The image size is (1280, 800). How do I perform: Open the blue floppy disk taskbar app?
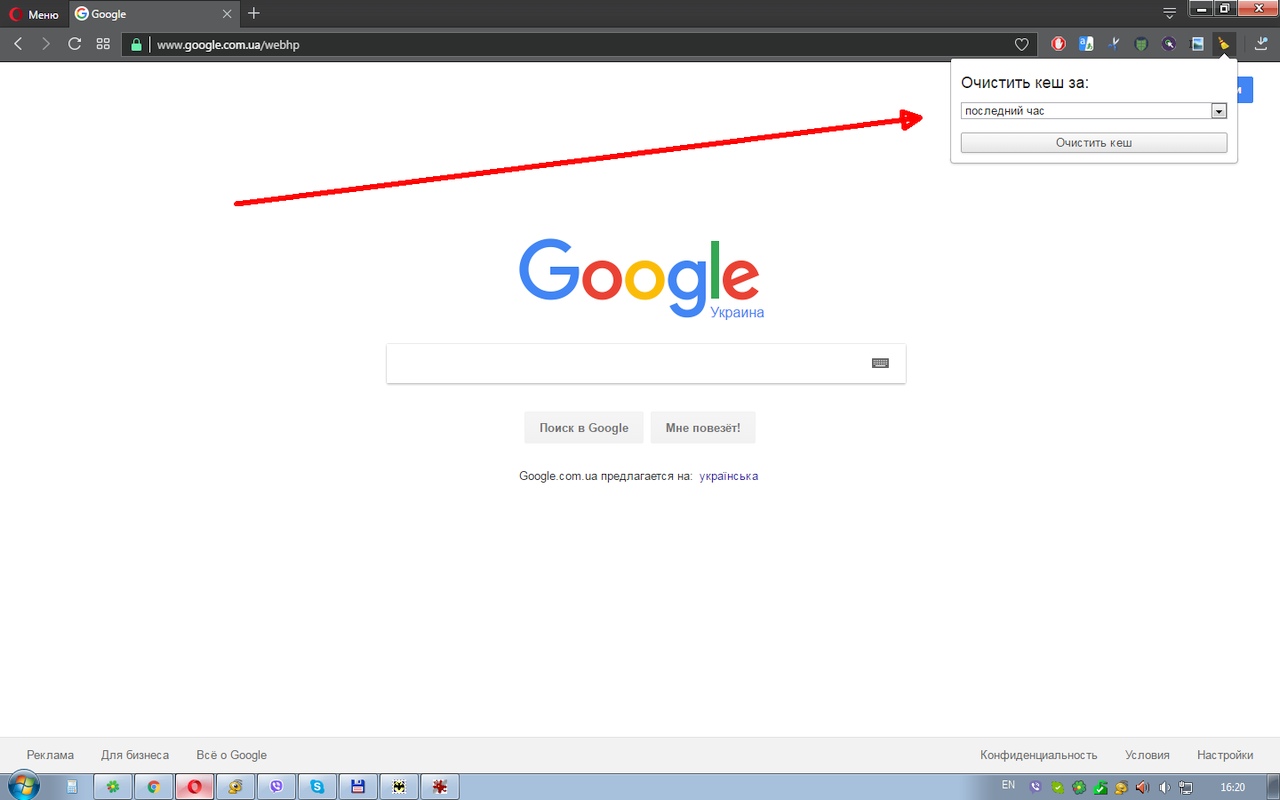click(358, 787)
